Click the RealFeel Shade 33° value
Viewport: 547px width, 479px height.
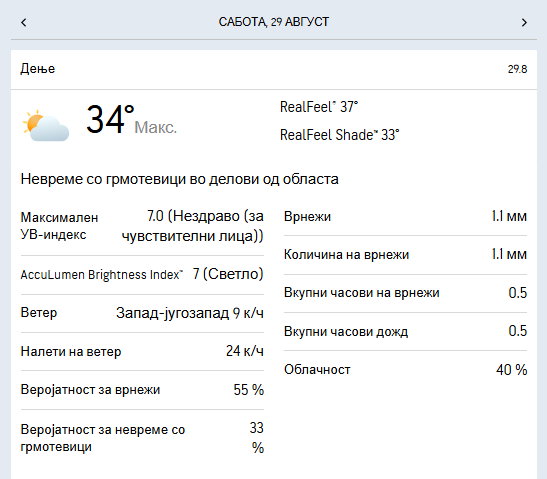coord(339,135)
